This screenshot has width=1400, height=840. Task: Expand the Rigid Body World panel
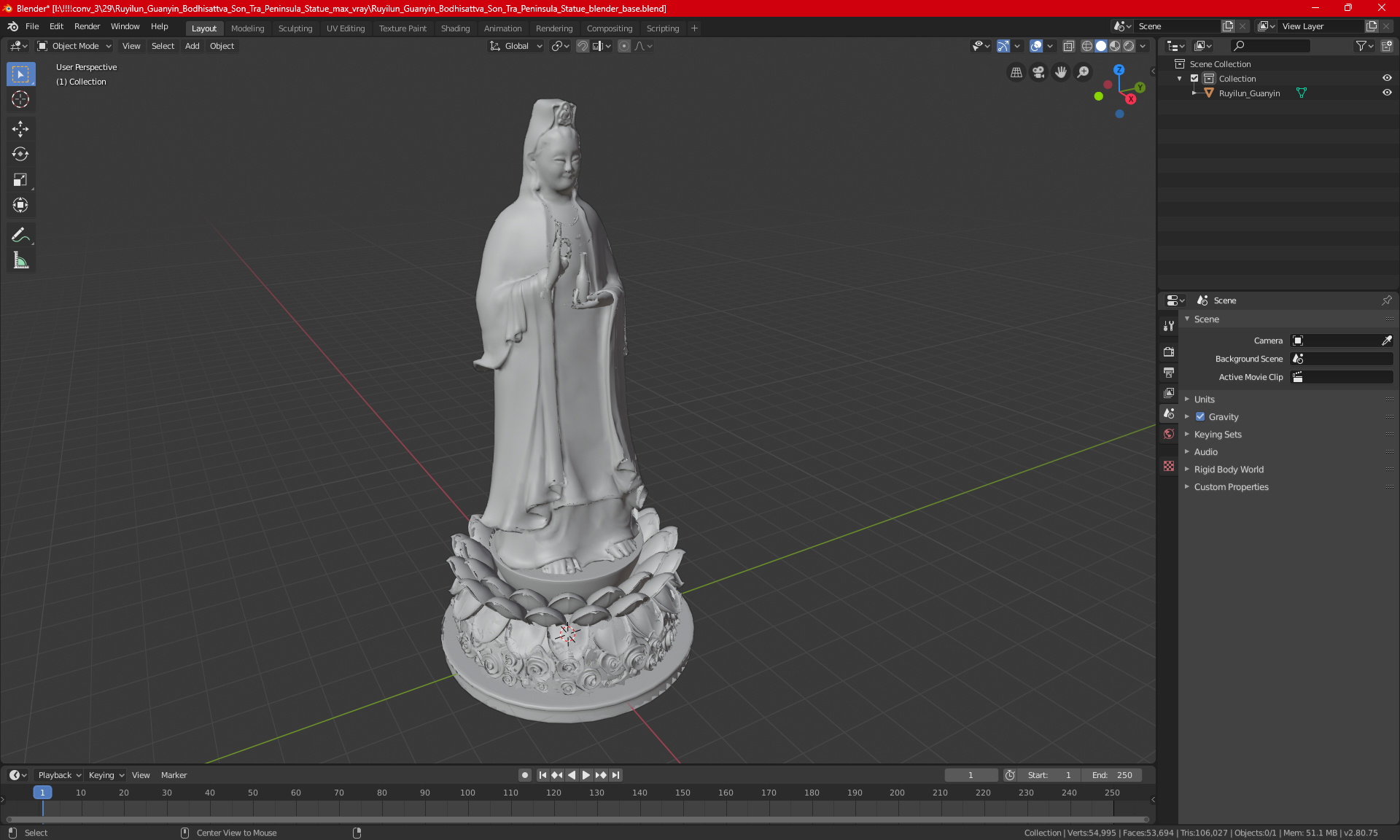tap(1229, 470)
